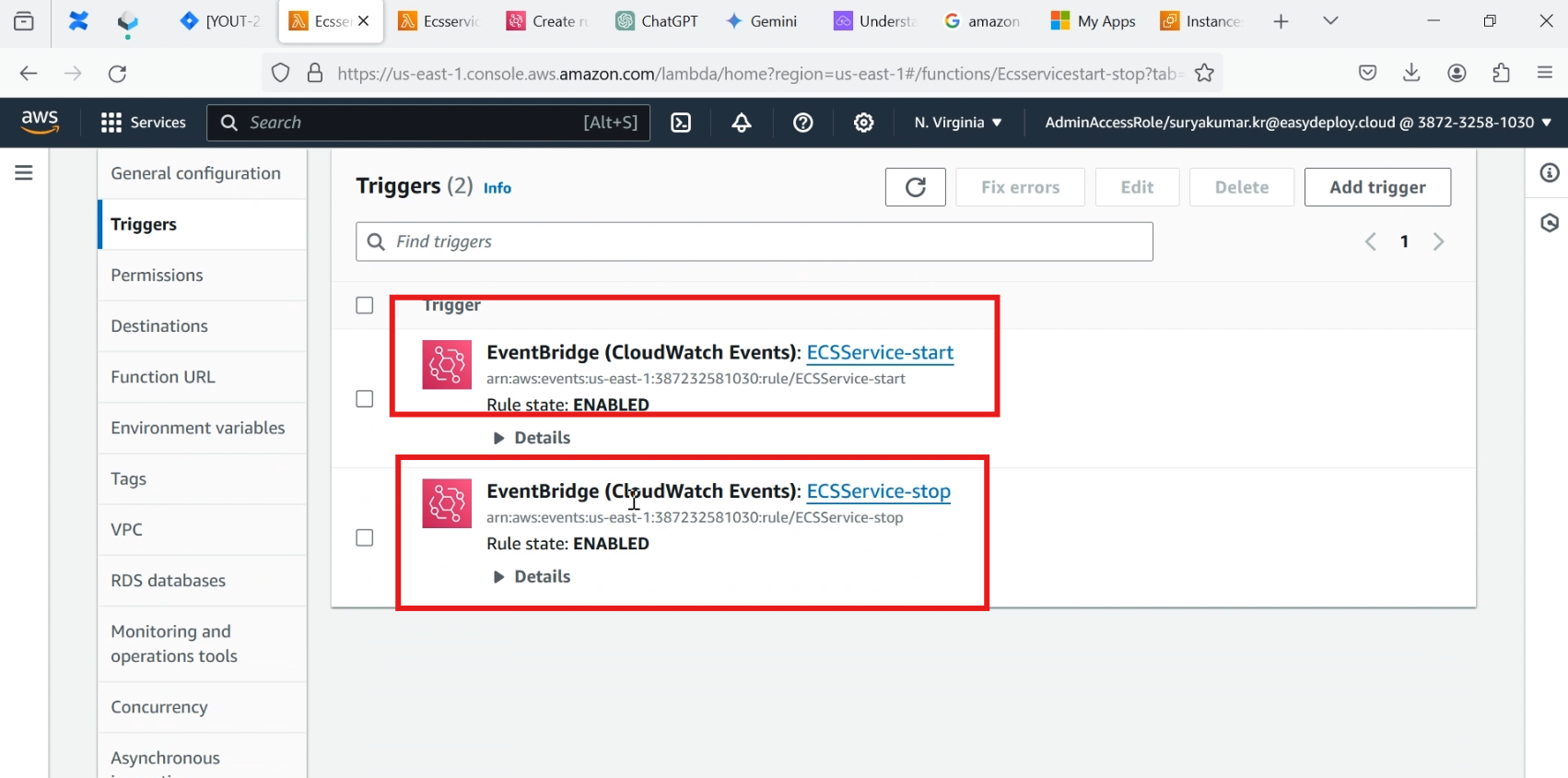Open the notifications bell

(742, 123)
